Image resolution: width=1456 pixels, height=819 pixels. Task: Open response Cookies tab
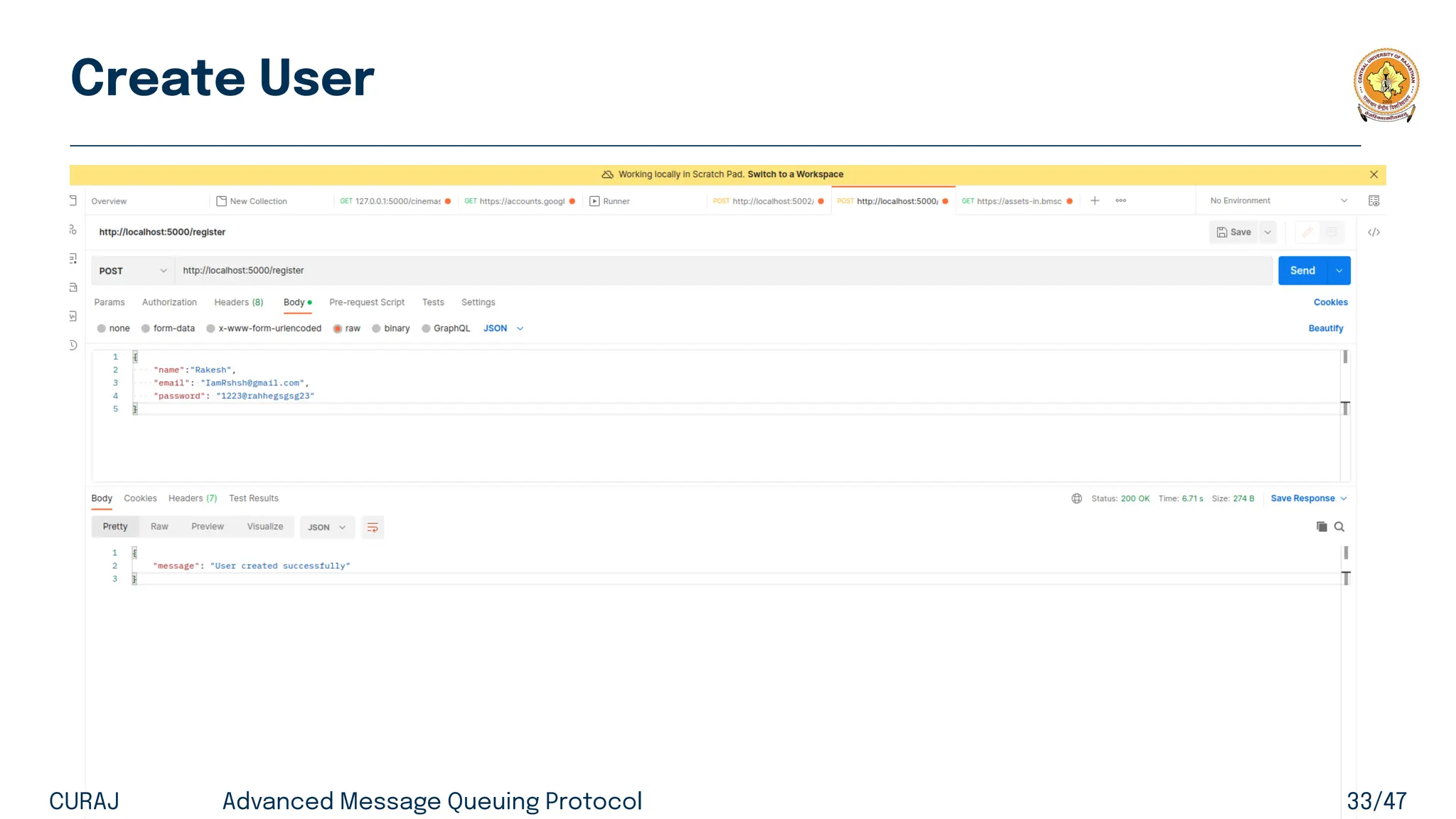pyautogui.click(x=140, y=498)
